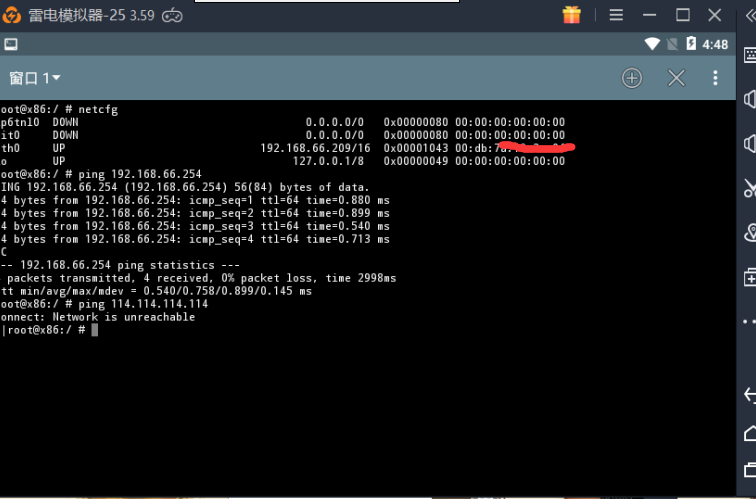Viewport: 756px width, 499px height.
Task: Tap the Wi-Fi status icon
Action: coord(652,44)
